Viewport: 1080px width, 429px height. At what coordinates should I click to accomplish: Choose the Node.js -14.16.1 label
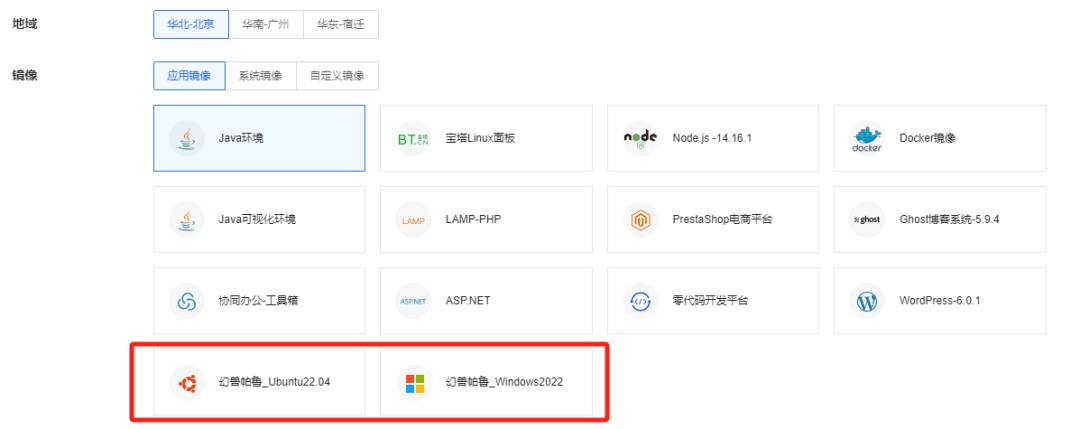click(712, 138)
